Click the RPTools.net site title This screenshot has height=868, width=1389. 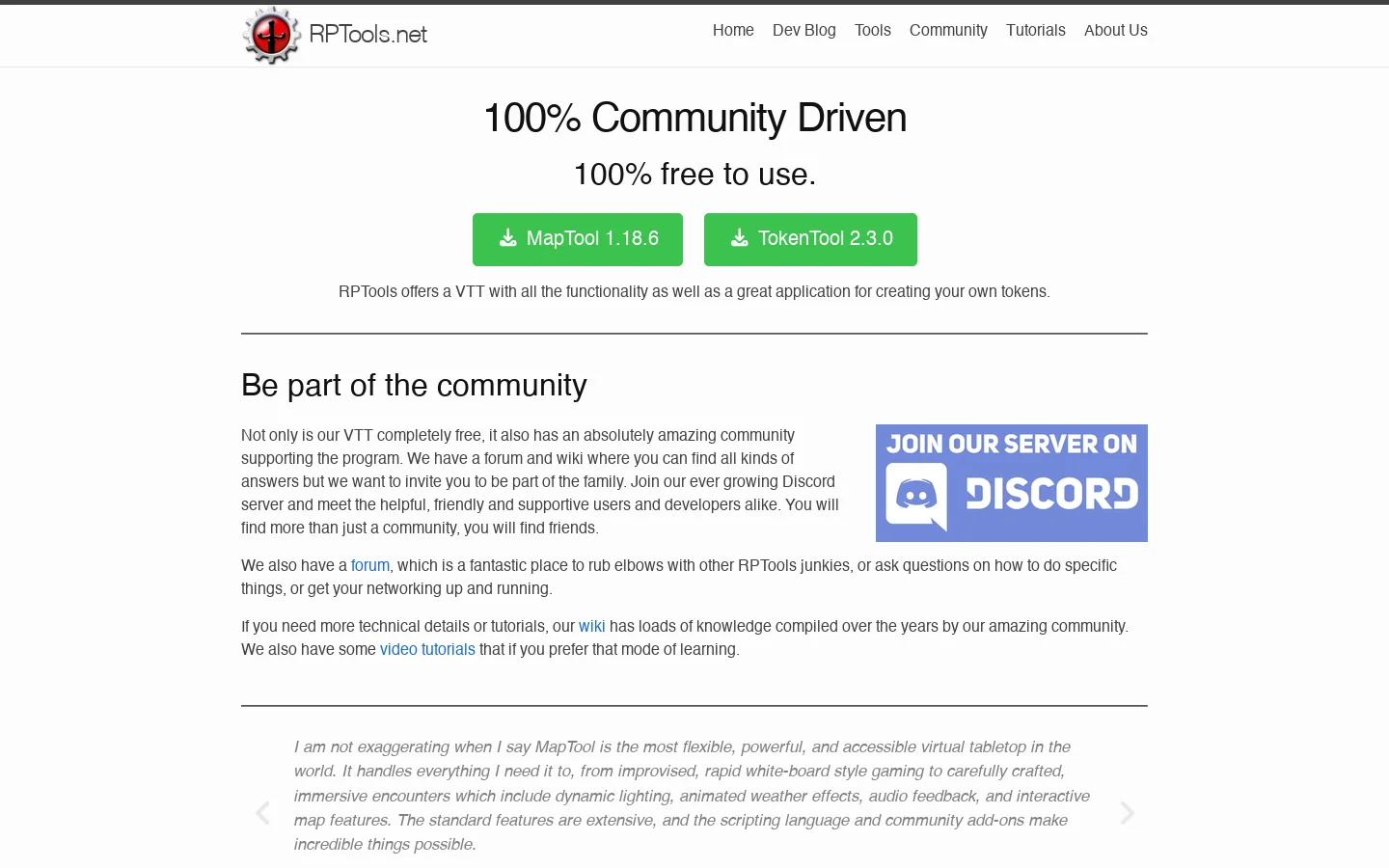(x=368, y=35)
